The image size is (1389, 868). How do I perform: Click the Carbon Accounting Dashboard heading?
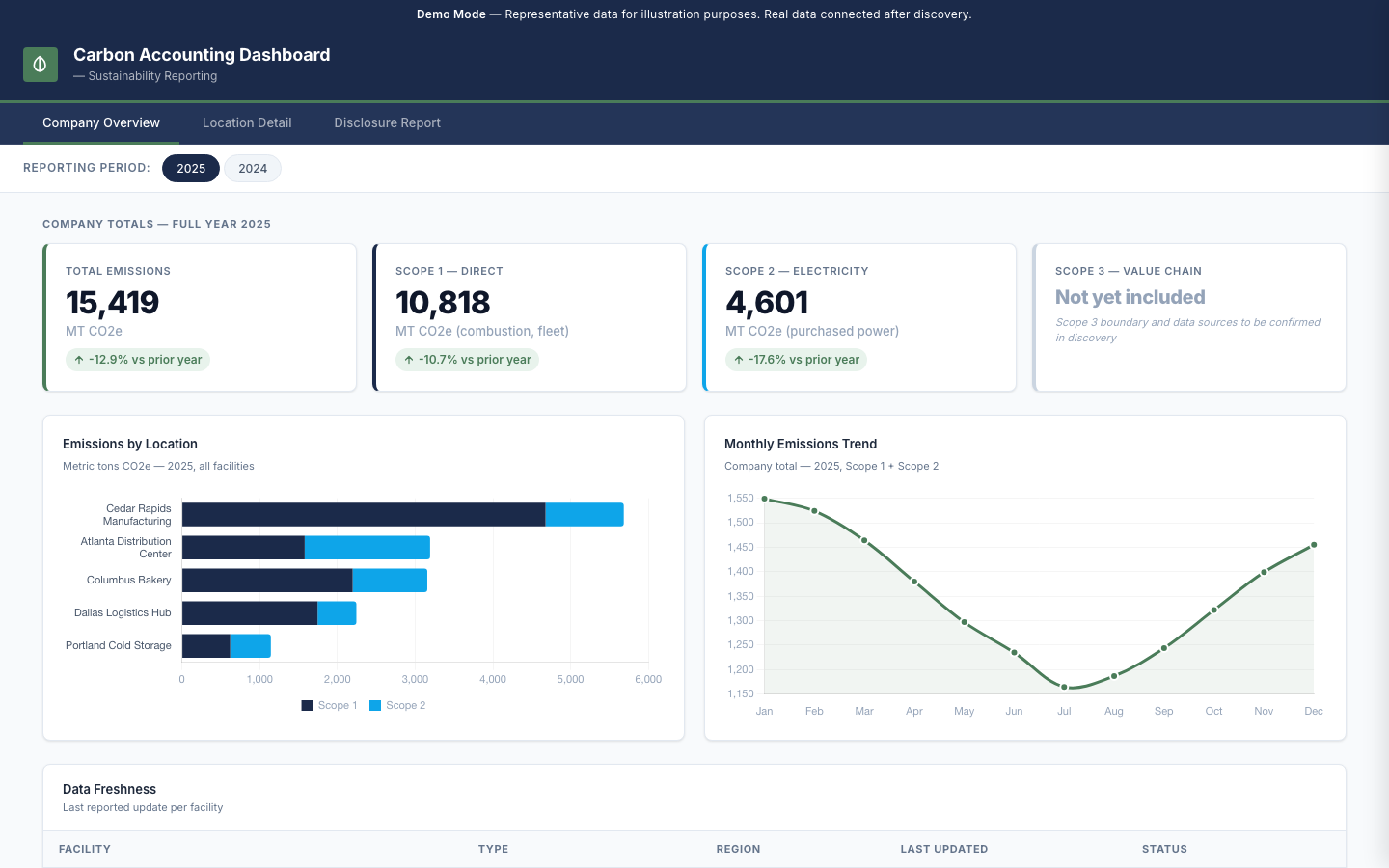pos(202,55)
